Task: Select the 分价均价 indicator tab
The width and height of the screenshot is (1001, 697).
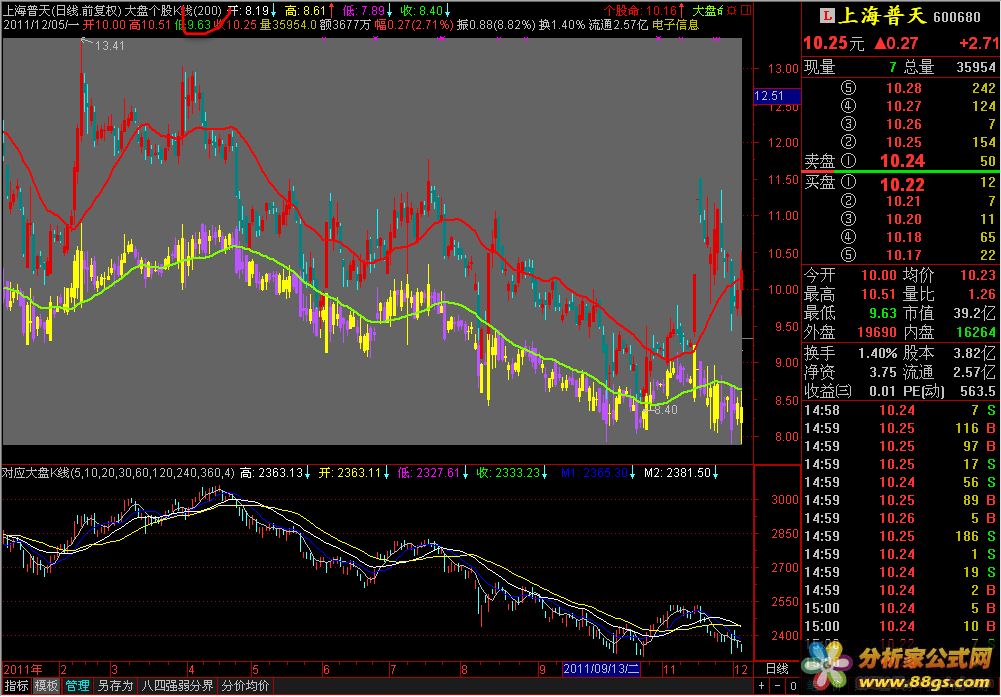Action: [x=245, y=686]
